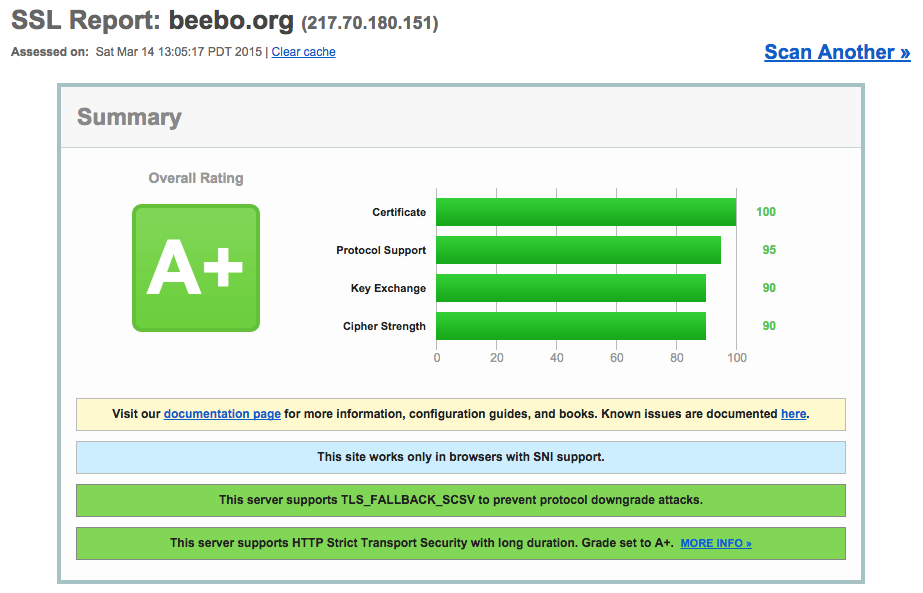
Task: Click the Protocol Support score value 95
Action: [x=769, y=250]
